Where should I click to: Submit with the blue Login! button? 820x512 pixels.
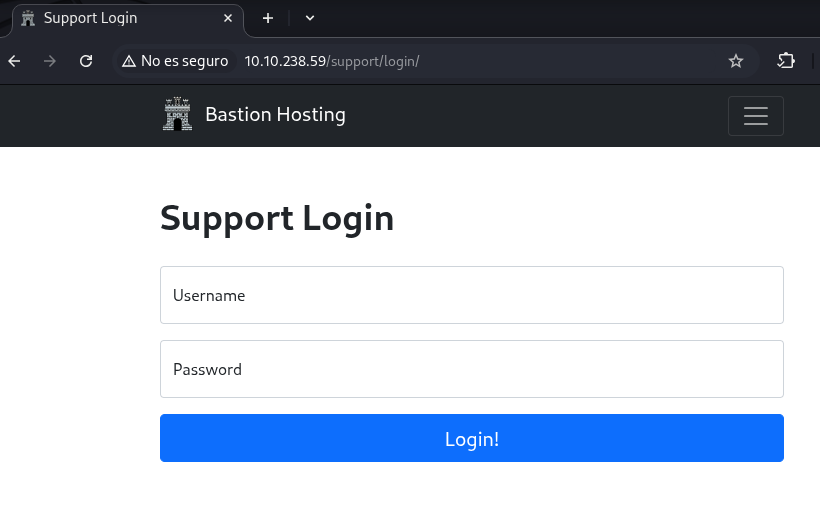click(472, 438)
